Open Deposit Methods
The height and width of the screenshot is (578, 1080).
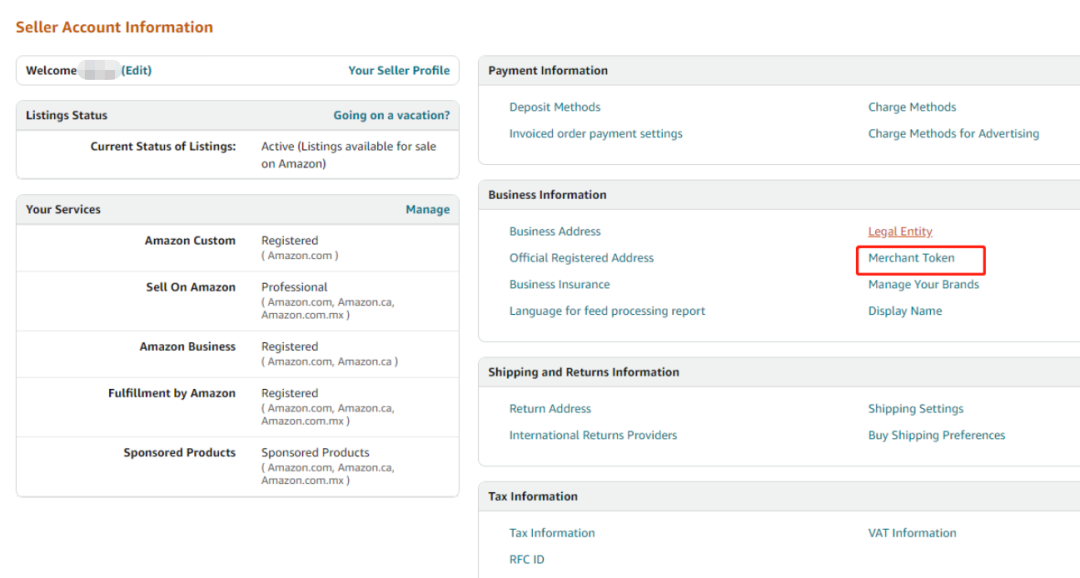(554, 107)
